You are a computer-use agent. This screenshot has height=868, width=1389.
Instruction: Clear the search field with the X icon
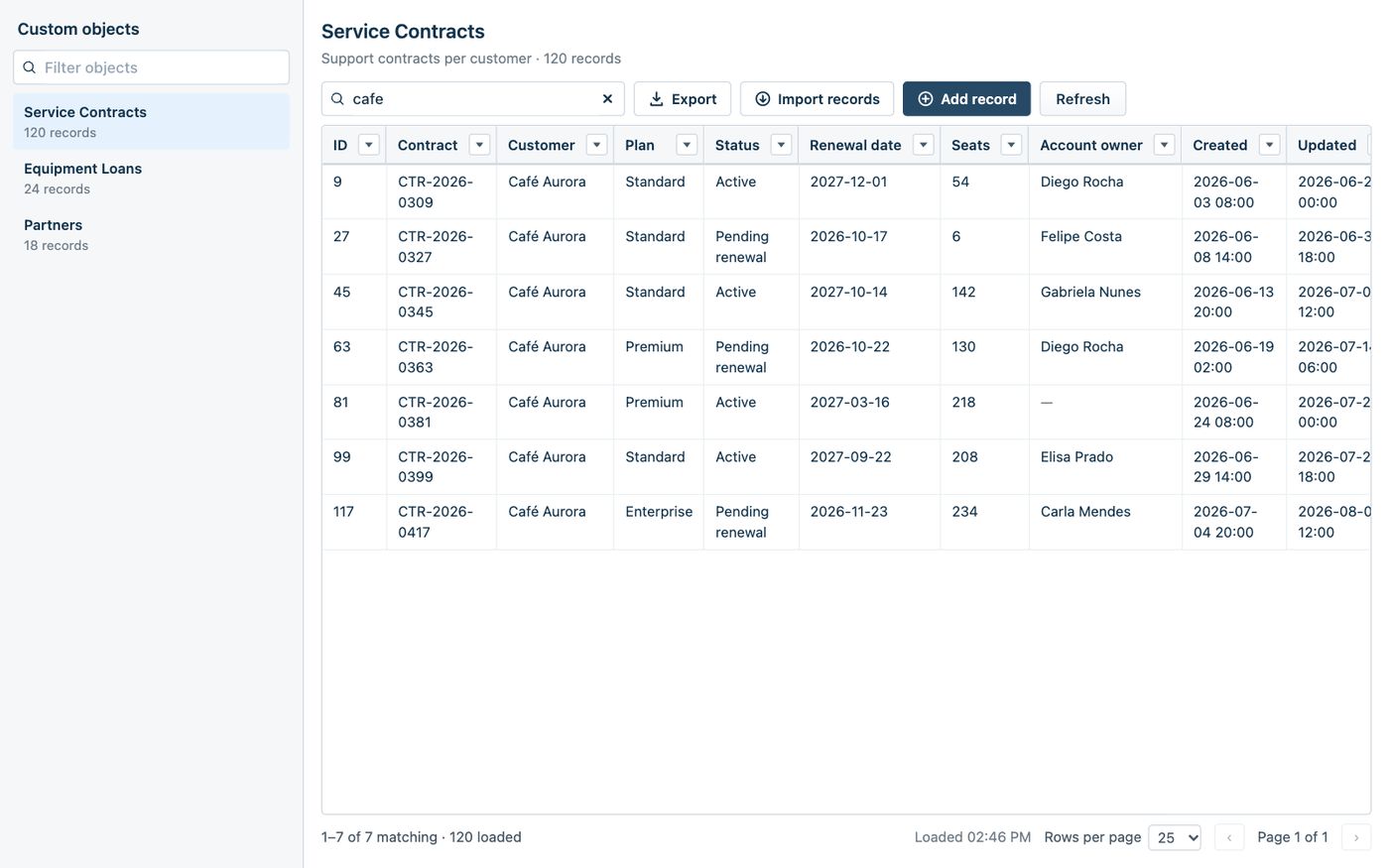pyautogui.click(x=607, y=99)
